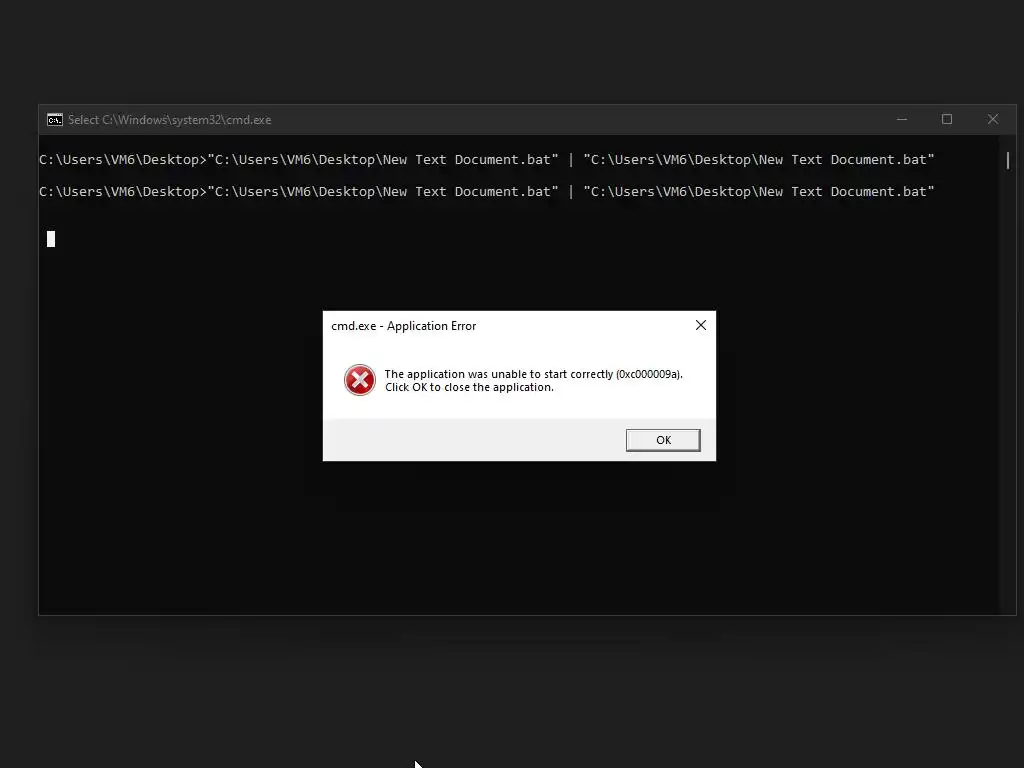The width and height of the screenshot is (1024, 768).
Task: Click the second command prompt line path
Action: click(x=123, y=191)
